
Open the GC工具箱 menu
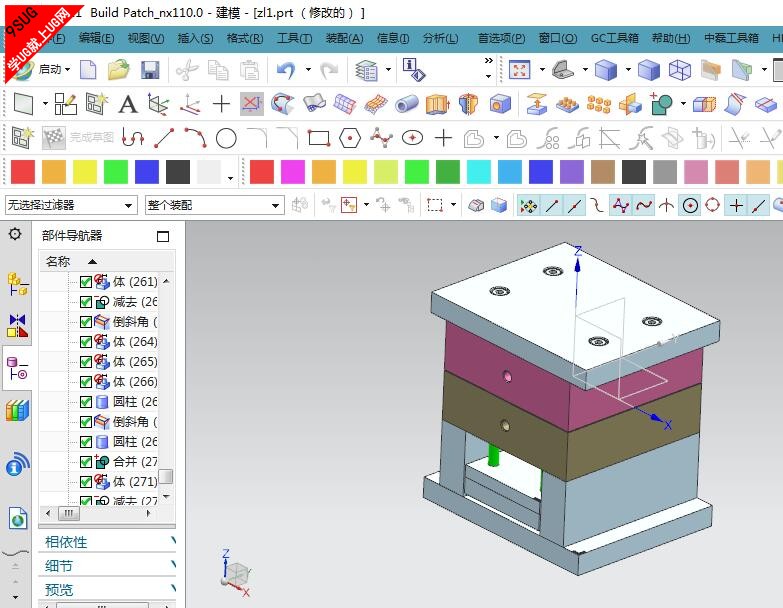[x=615, y=38]
